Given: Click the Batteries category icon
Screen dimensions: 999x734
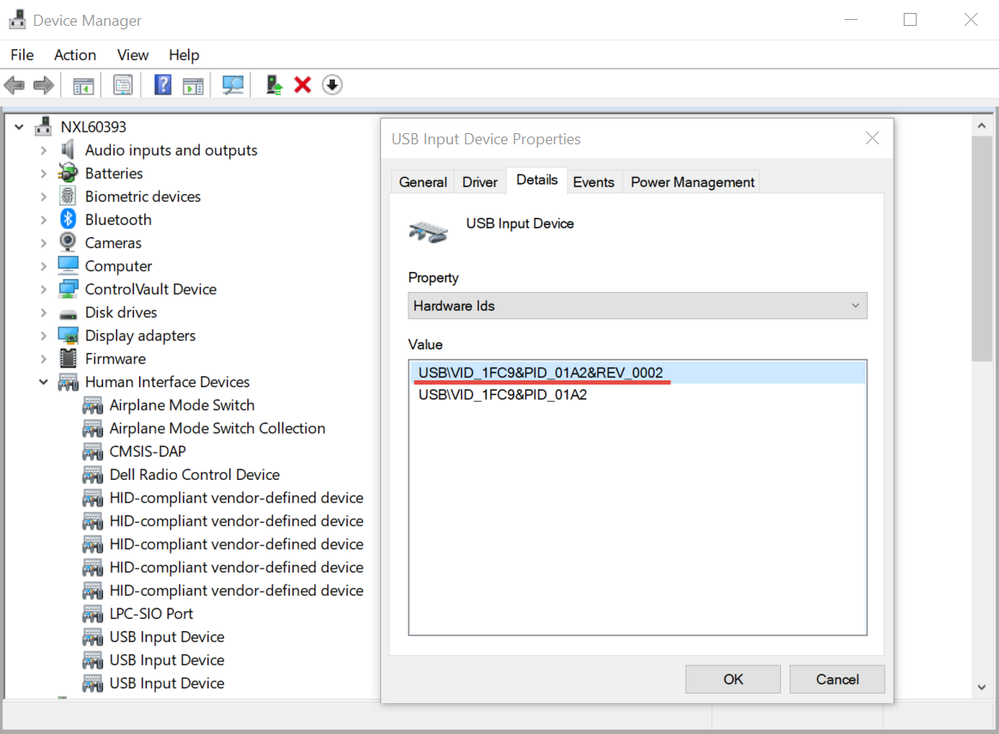Looking at the screenshot, I should 68,173.
